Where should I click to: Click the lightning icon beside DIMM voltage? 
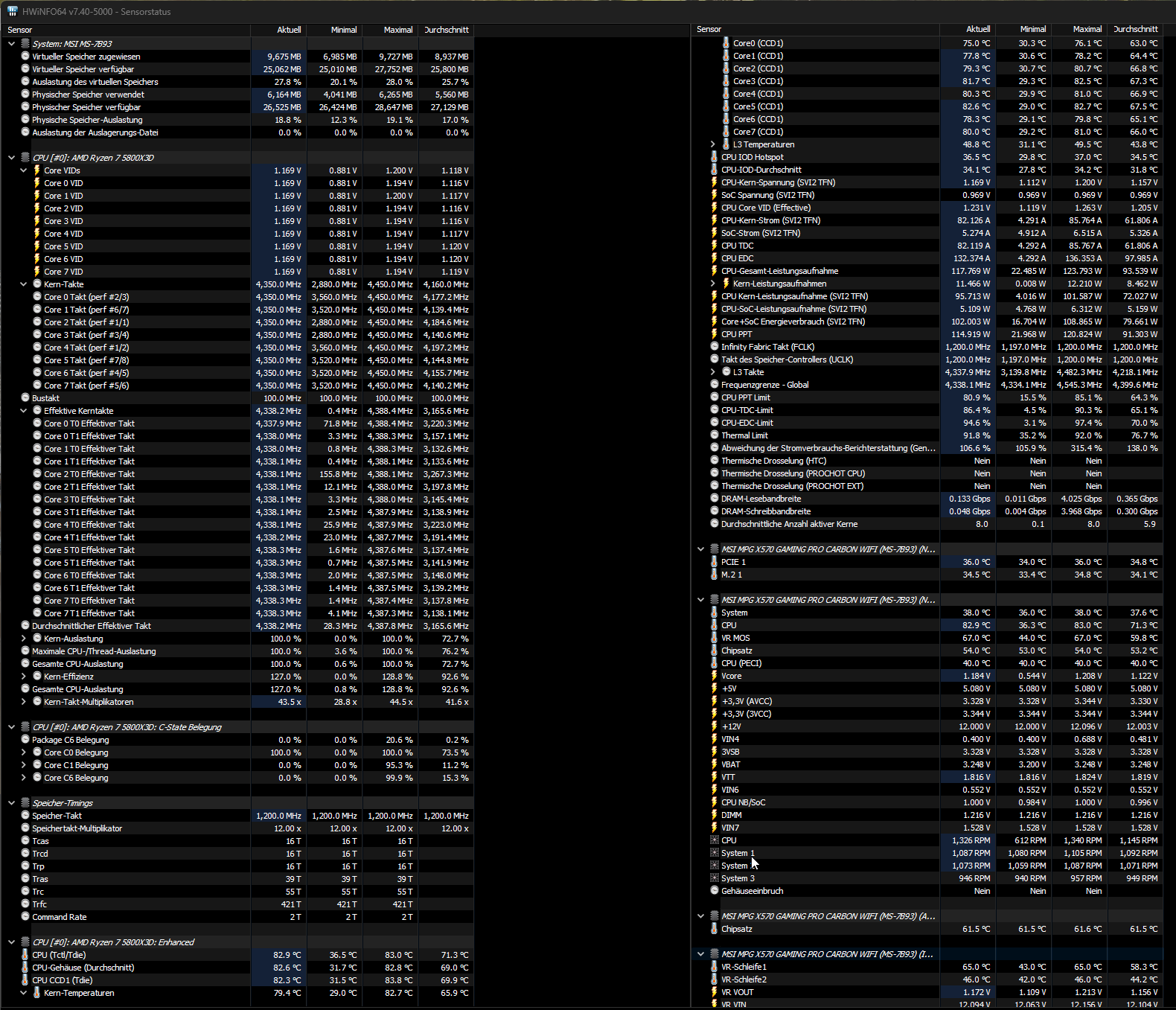click(715, 815)
